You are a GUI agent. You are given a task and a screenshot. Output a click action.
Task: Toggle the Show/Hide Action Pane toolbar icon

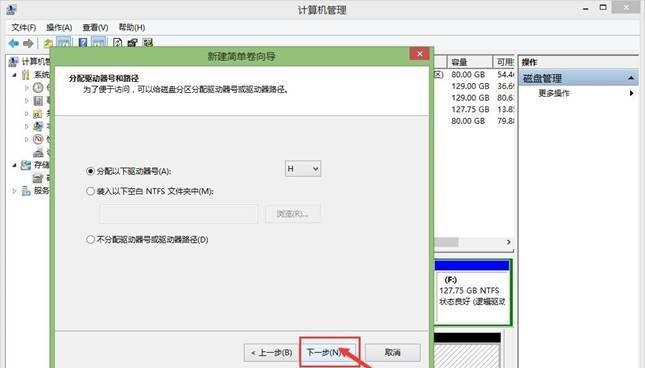pos(99,42)
